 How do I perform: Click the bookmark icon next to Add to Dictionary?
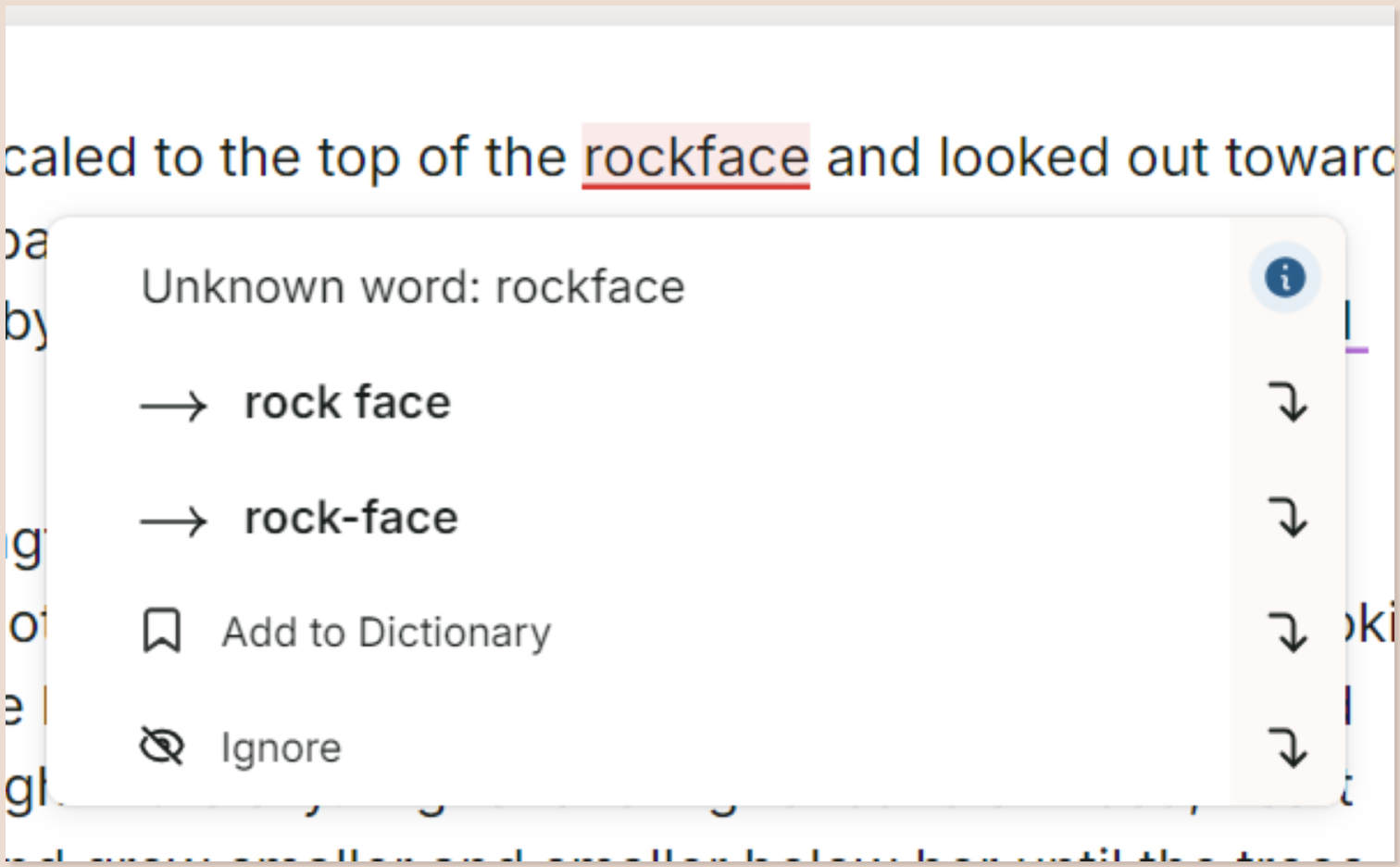click(160, 633)
